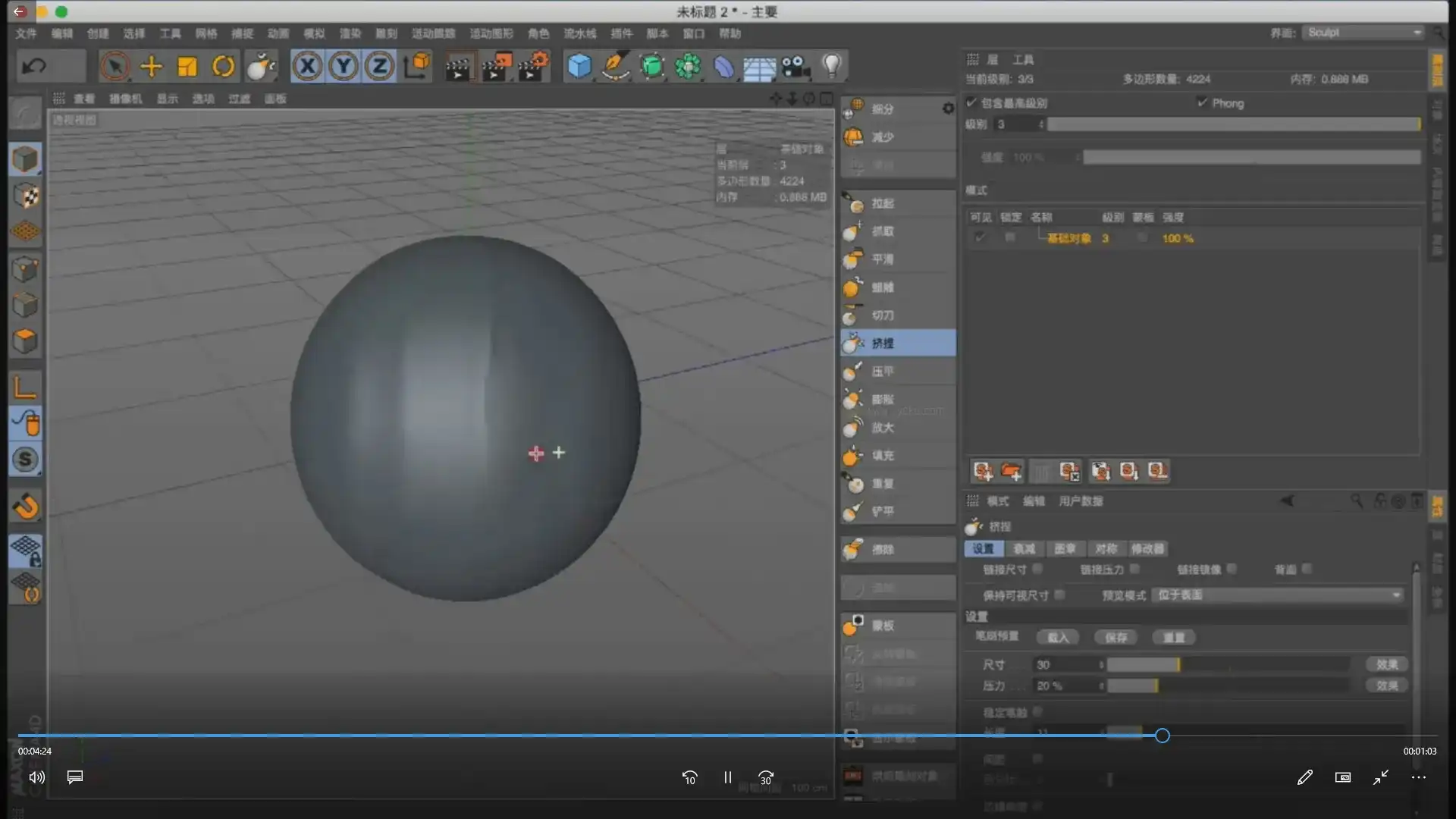
Task: Select the 平滑 (Smooth) sculpt brush
Action: click(x=881, y=259)
